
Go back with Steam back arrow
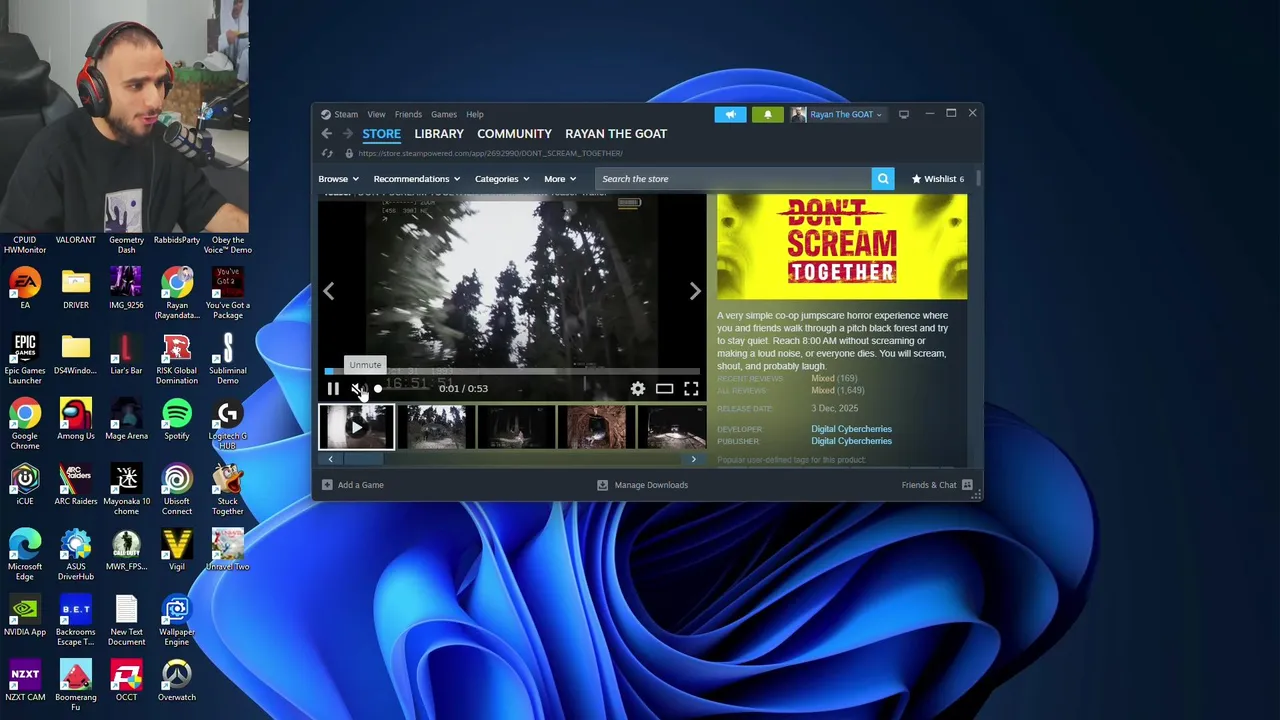327,134
